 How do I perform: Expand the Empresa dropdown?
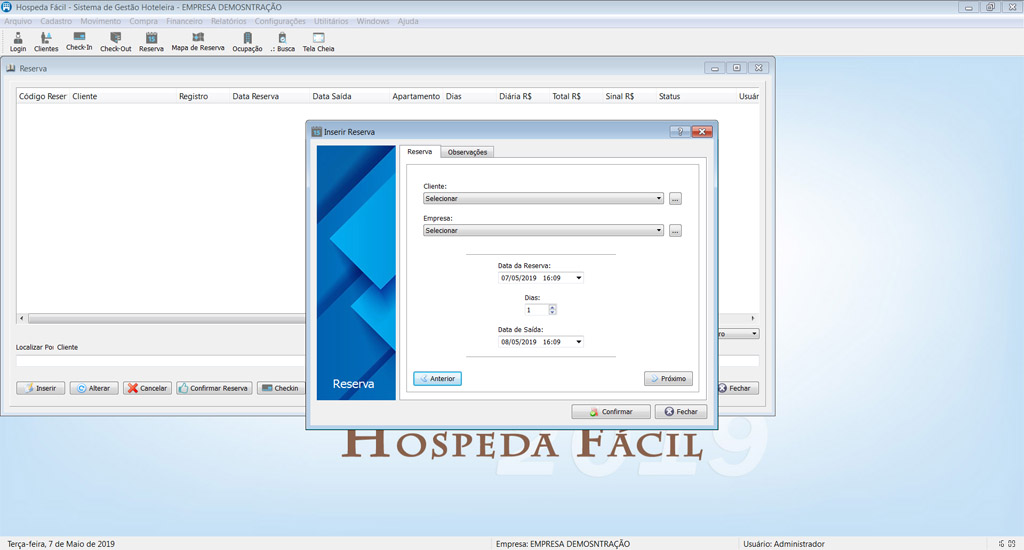[658, 231]
